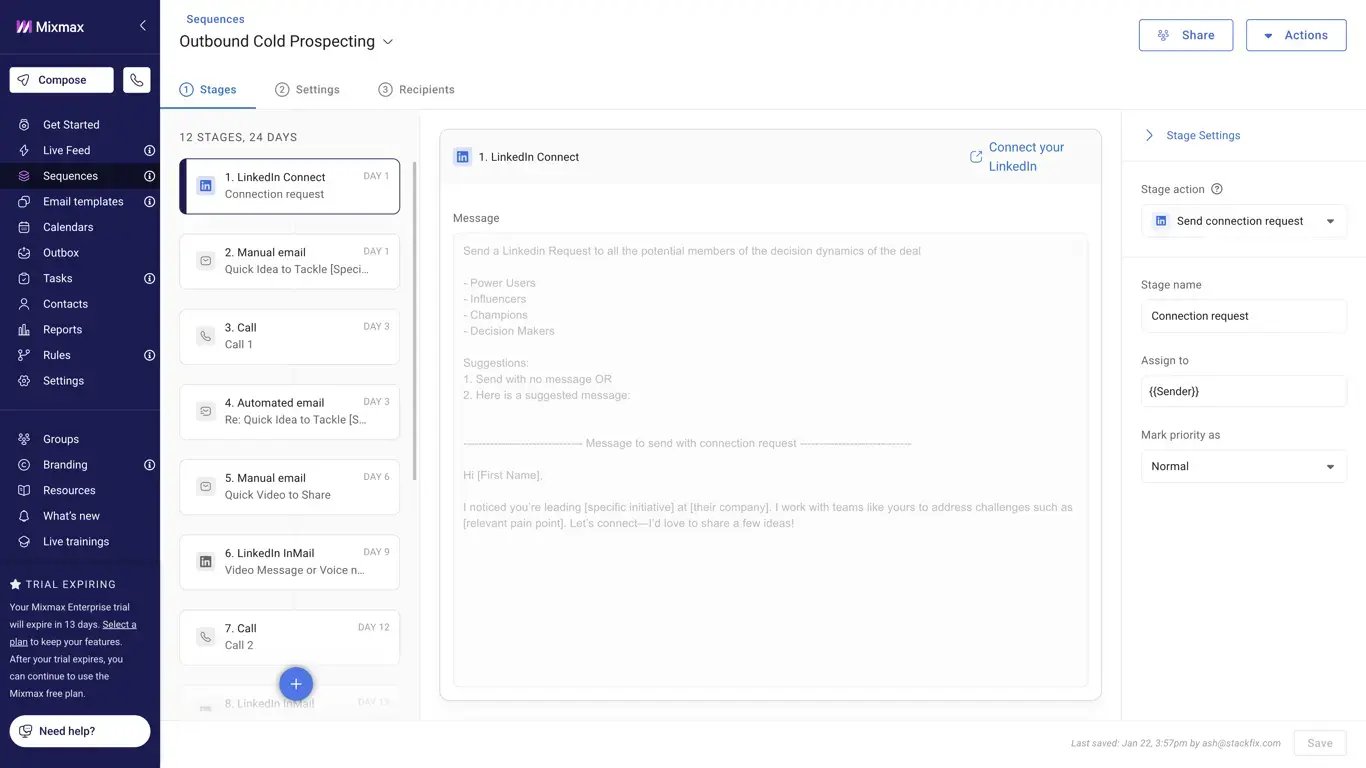Click the external link icon near Connect your LinkedIn

click(976, 157)
